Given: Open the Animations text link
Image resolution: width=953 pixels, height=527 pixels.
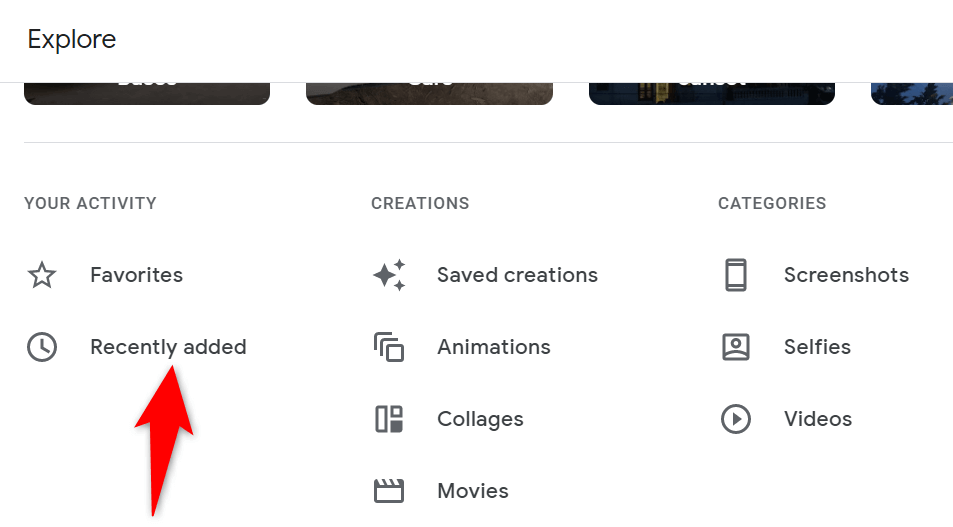Looking at the screenshot, I should coord(493,347).
